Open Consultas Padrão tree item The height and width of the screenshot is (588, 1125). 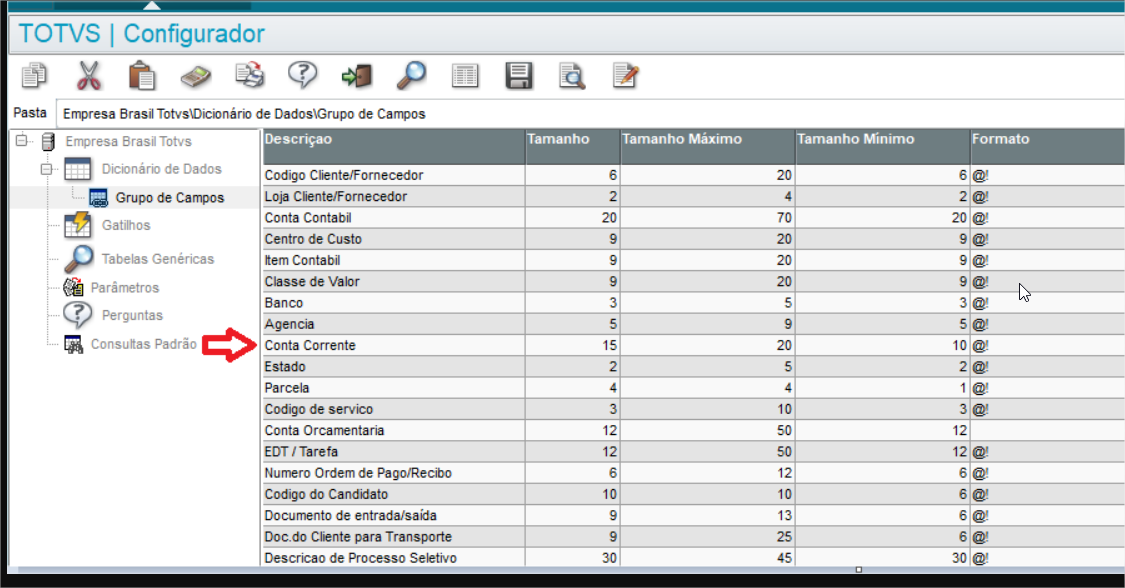coord(143,344)
